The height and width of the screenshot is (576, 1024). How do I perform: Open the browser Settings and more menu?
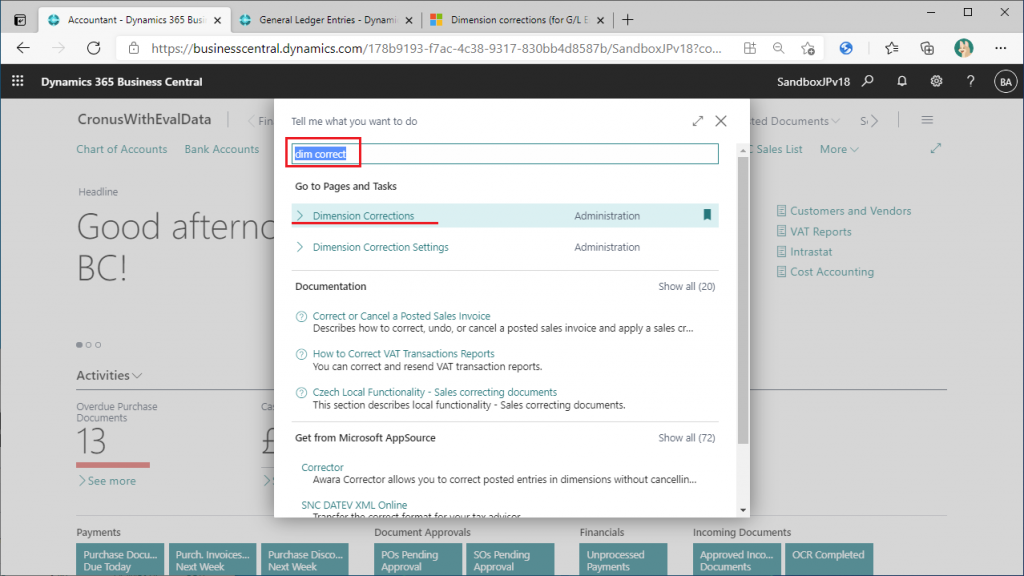point(1000,48)
